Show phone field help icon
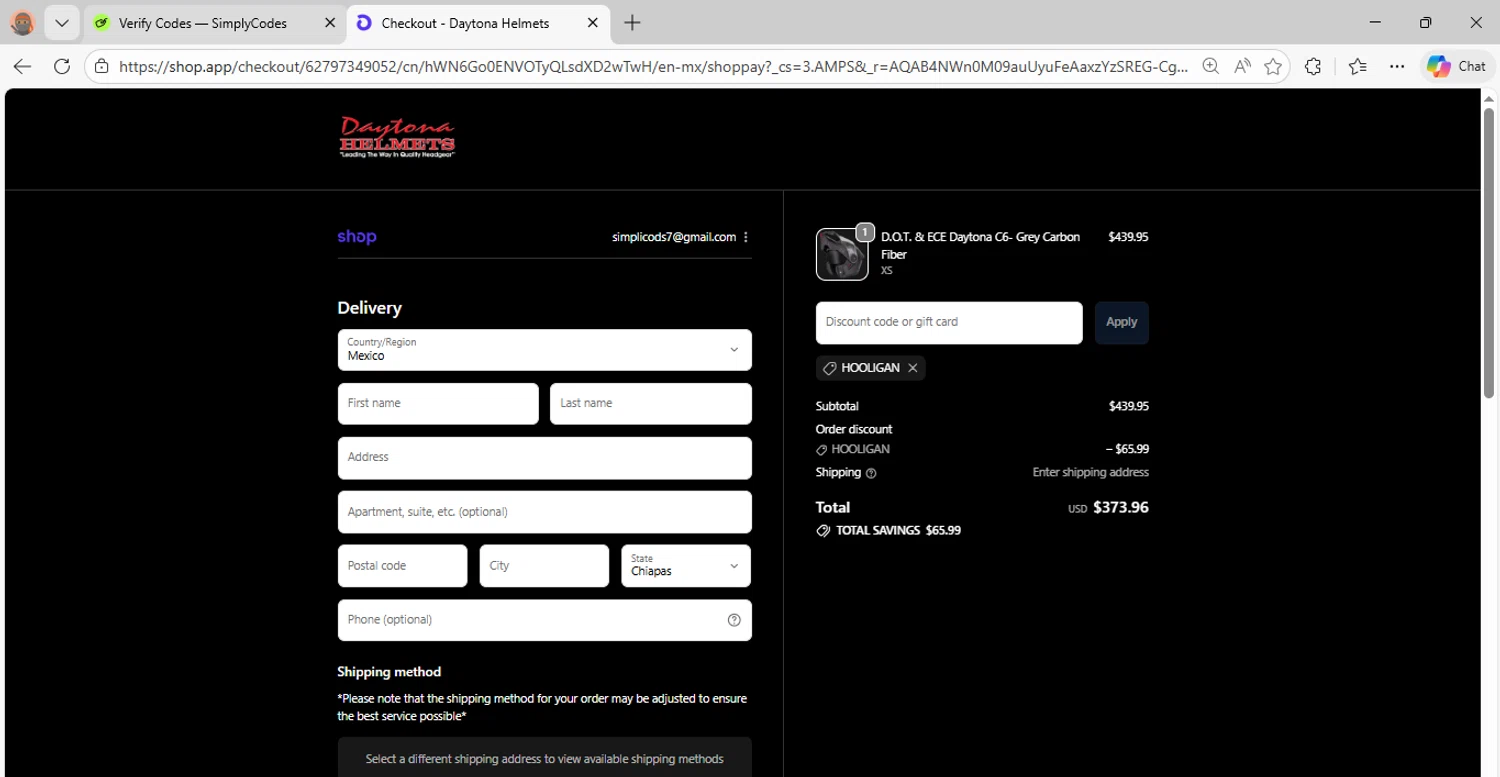1500x777 pixels. (x=734, y=620)
